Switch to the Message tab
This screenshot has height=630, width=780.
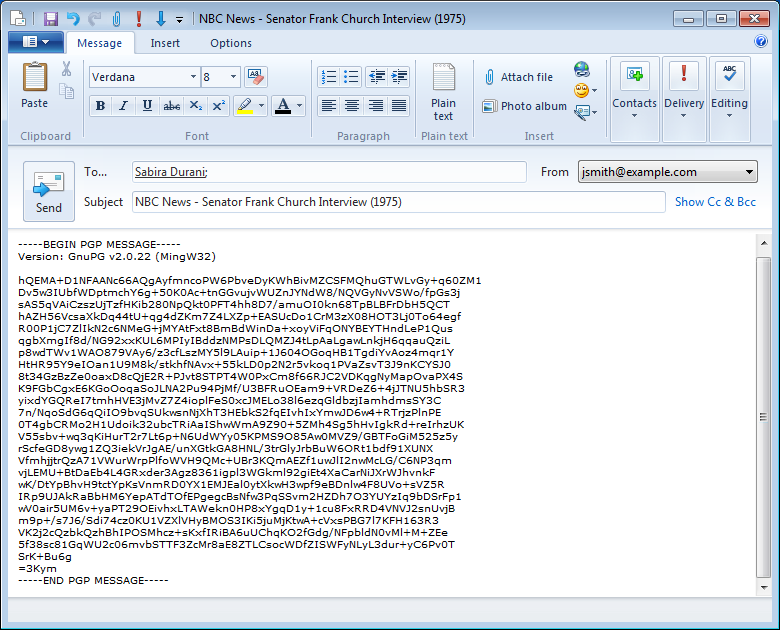99,43
